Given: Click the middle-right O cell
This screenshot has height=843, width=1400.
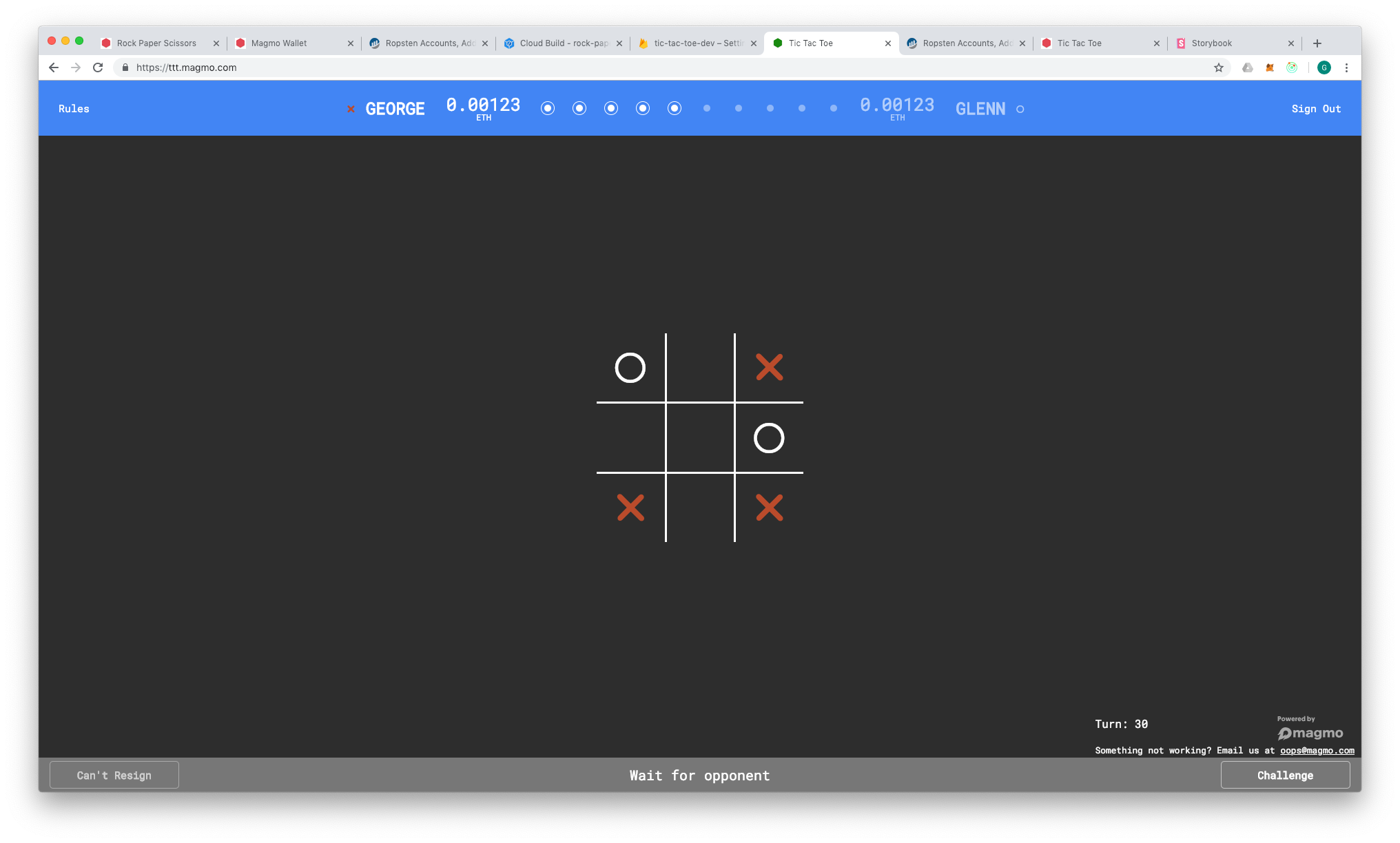Looking at the screenshot, I should click(x=770, y=438).
